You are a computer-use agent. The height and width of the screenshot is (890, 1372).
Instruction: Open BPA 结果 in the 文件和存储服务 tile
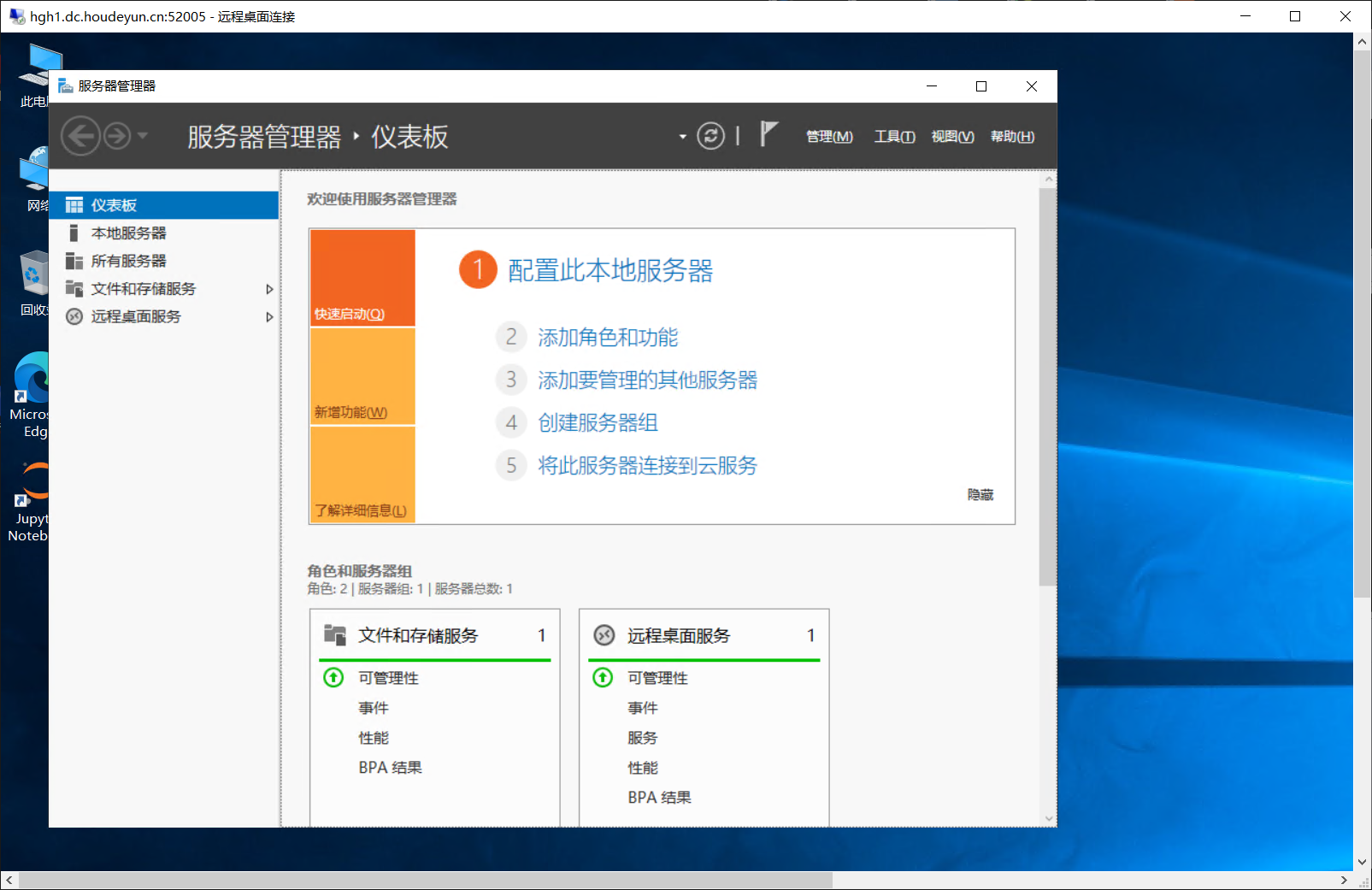pyautogui.click(x=391, y=768)
